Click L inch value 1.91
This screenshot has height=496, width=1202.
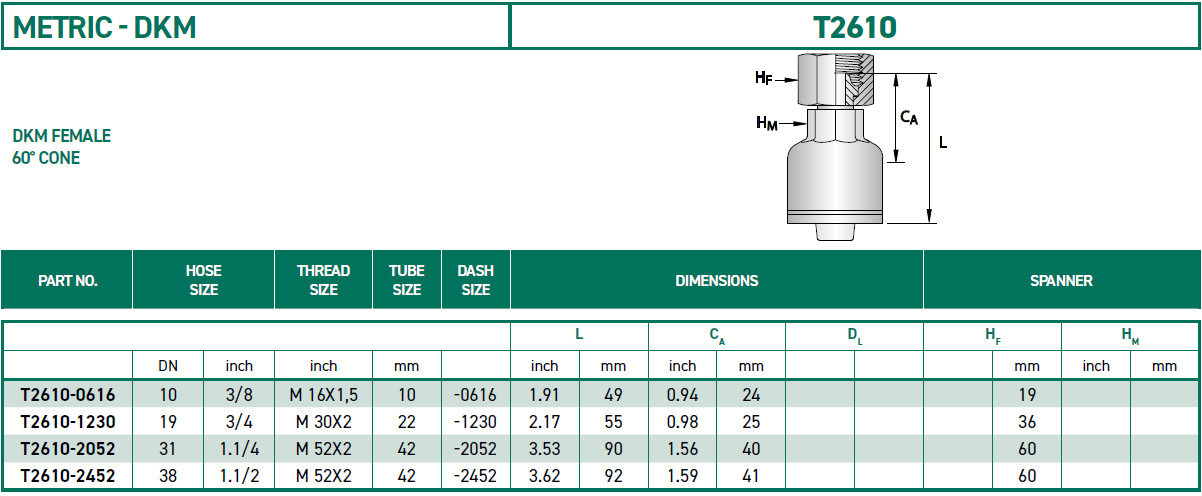[x=543, y=395]
